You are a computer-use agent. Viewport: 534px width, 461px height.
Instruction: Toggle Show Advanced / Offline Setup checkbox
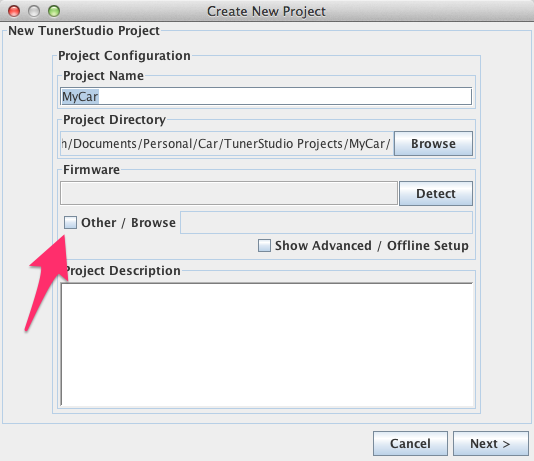click(264, 245)
